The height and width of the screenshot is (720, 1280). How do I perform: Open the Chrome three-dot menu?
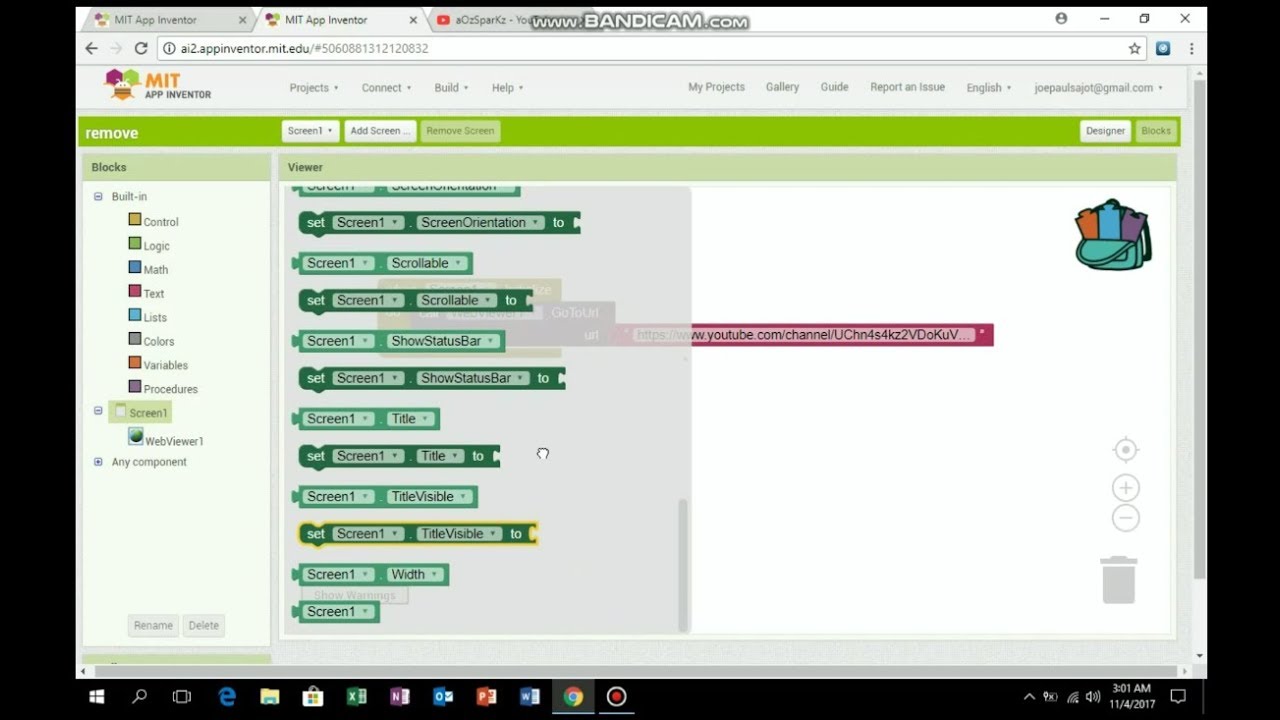point(1191,48)
